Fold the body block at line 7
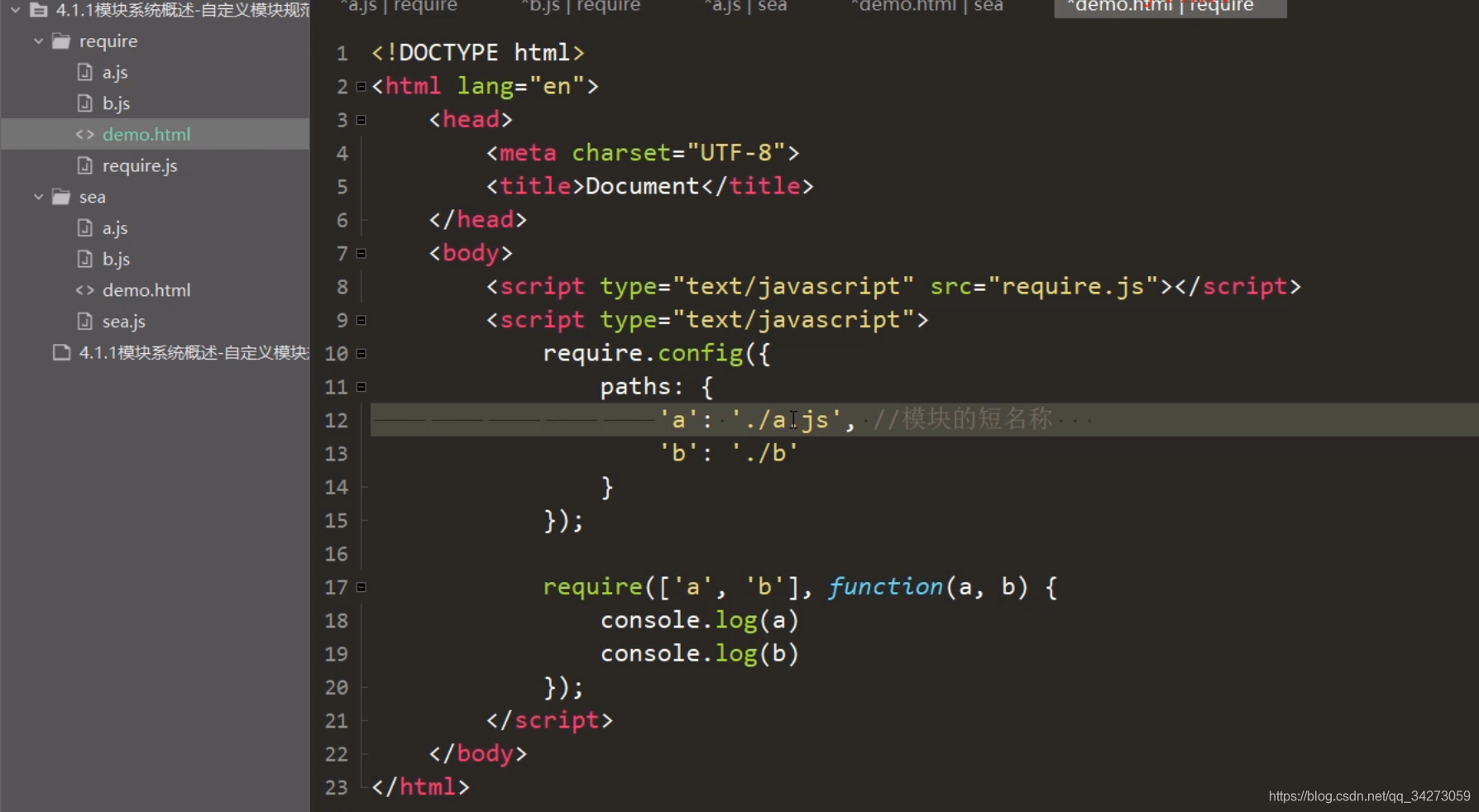 [x=361, y=253]
